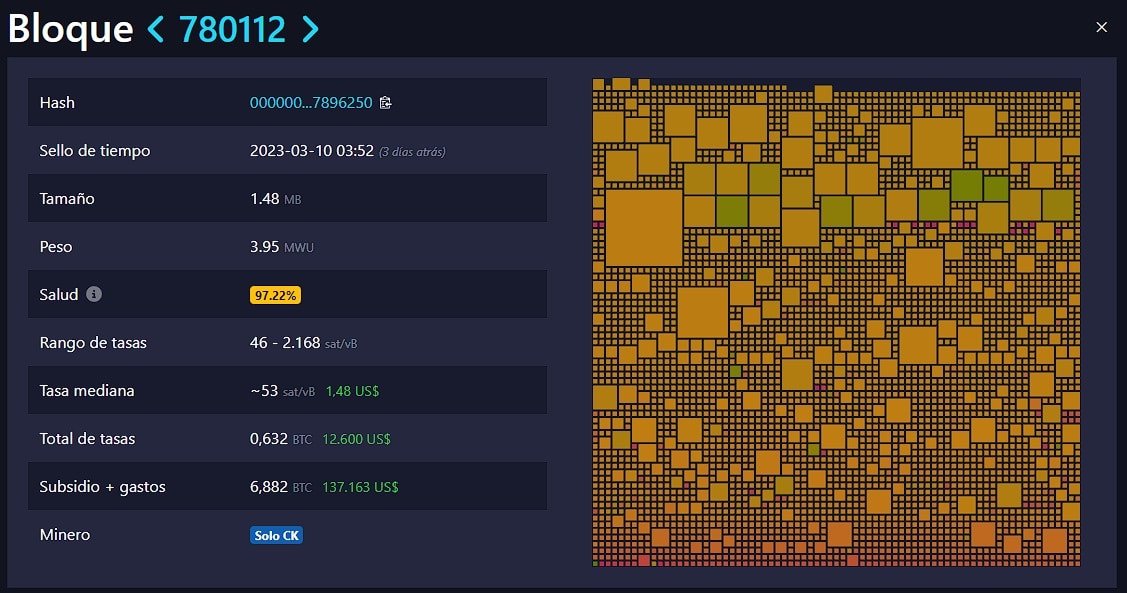The image size is (1127, 593).
Task: Click the Bloque title heading
Action: click(70, 29)
